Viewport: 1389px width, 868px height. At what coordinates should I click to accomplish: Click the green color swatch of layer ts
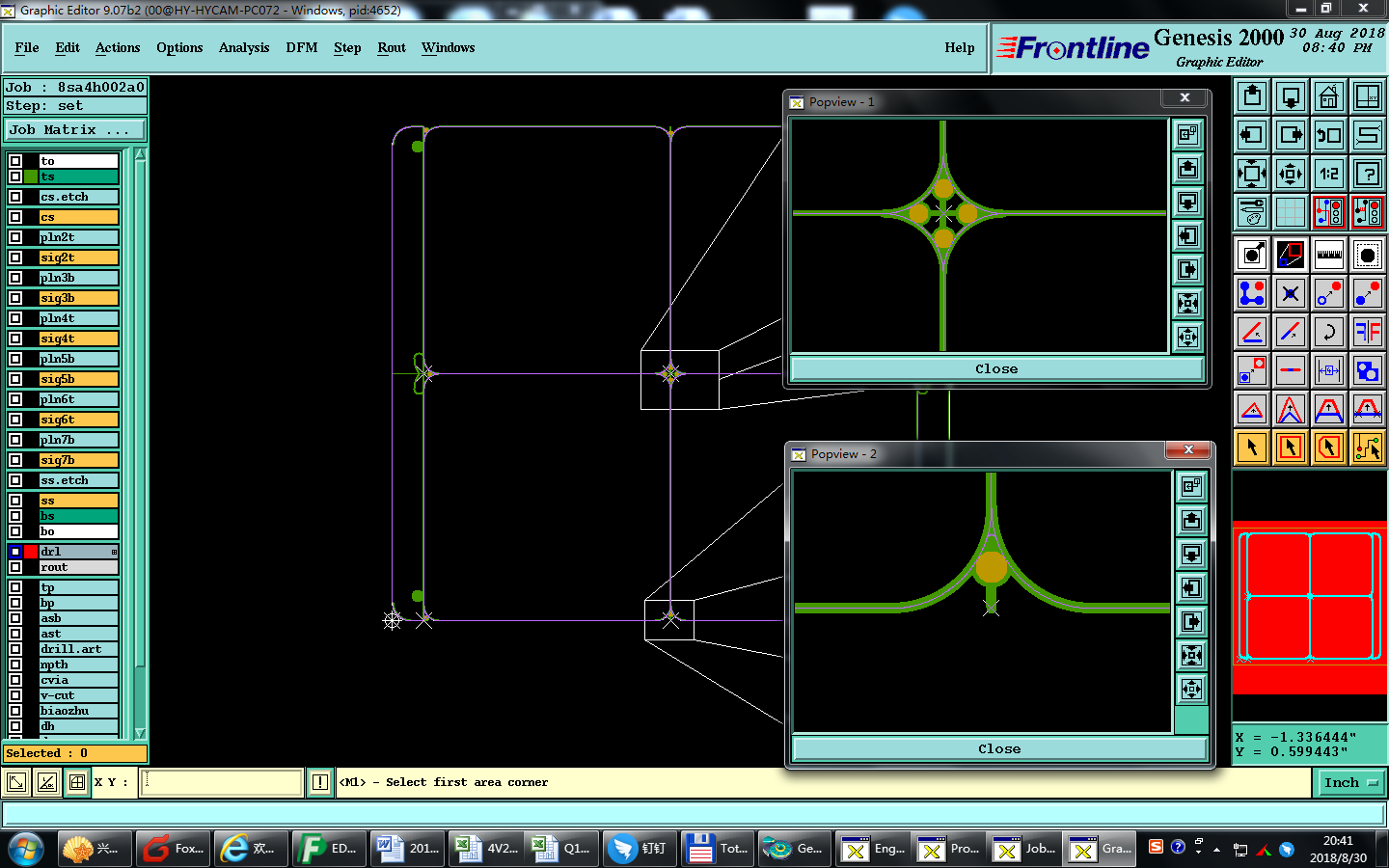click(31, 176)
